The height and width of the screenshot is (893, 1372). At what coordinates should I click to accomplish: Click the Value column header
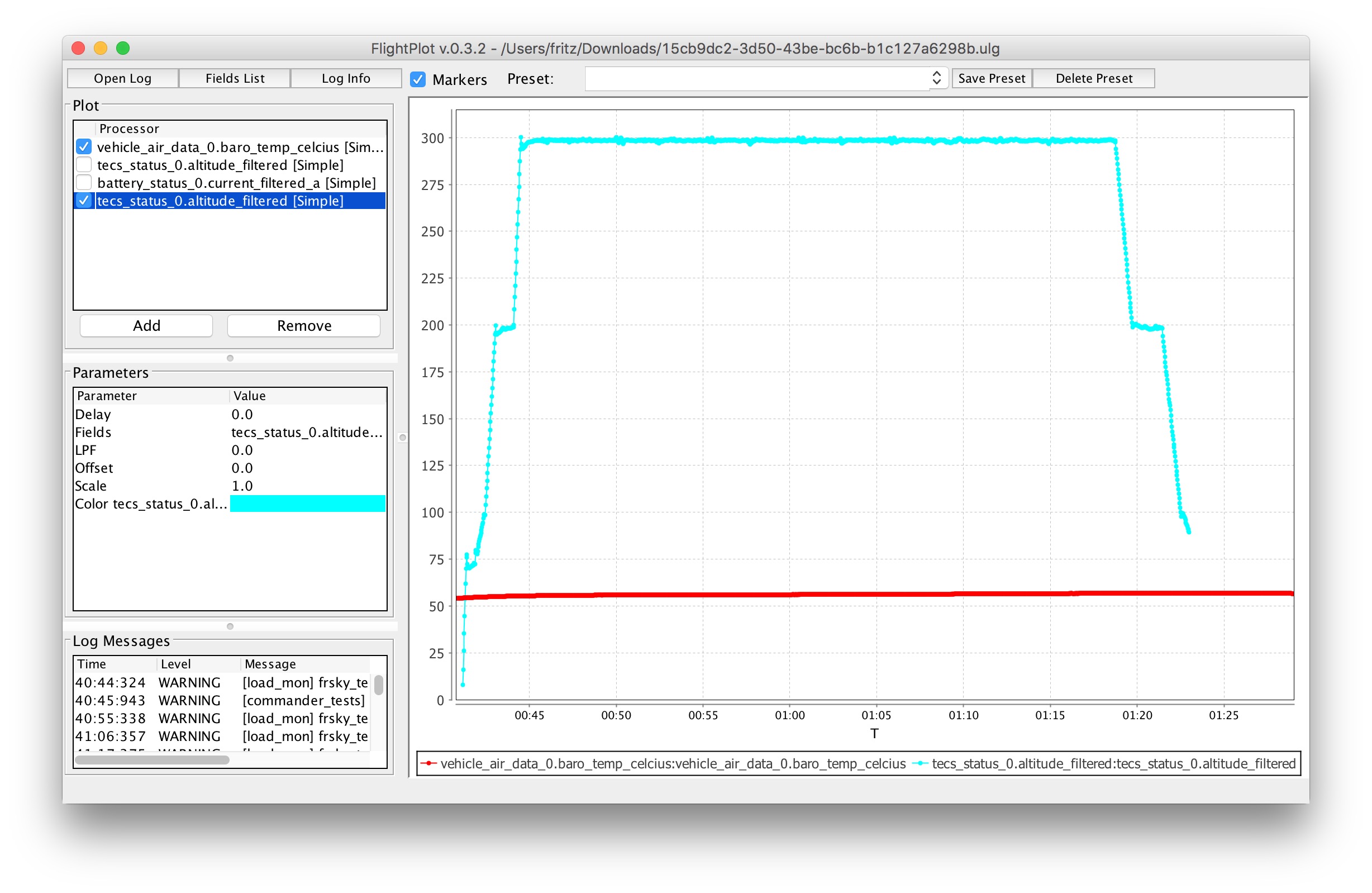pos(308,396)
